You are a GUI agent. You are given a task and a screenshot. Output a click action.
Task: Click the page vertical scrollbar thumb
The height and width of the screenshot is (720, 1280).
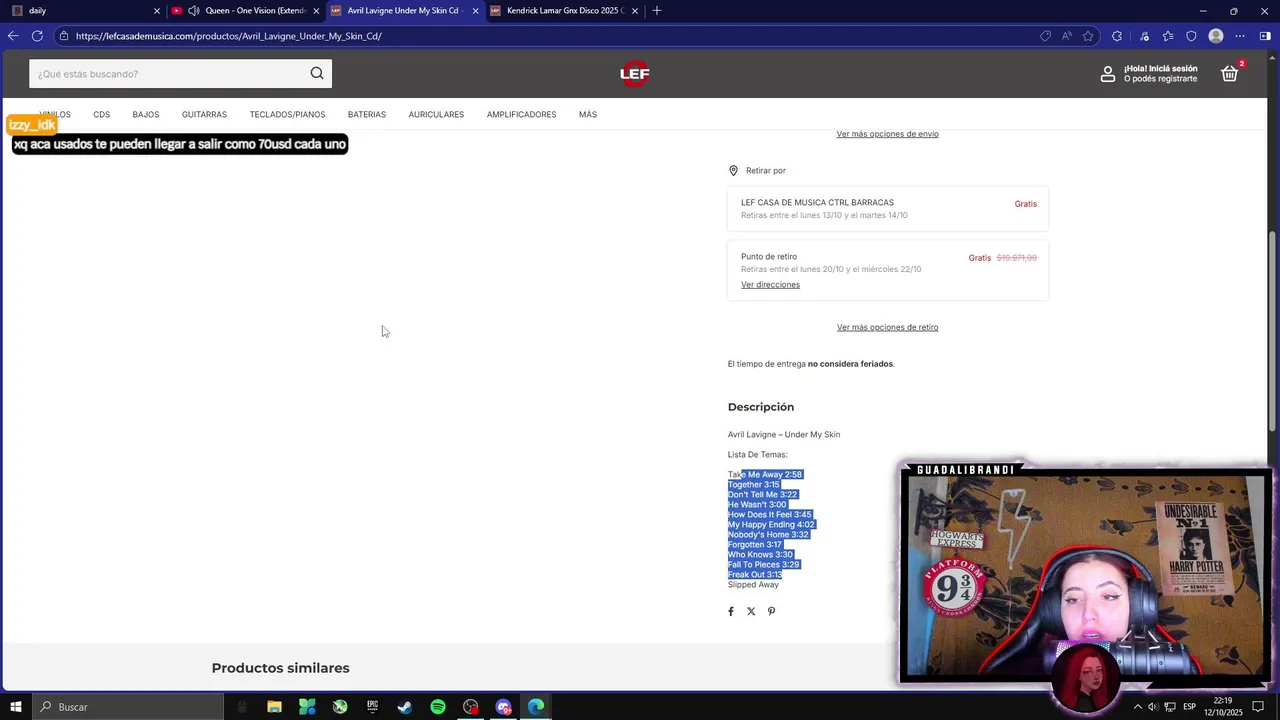tap(1273, 331)
